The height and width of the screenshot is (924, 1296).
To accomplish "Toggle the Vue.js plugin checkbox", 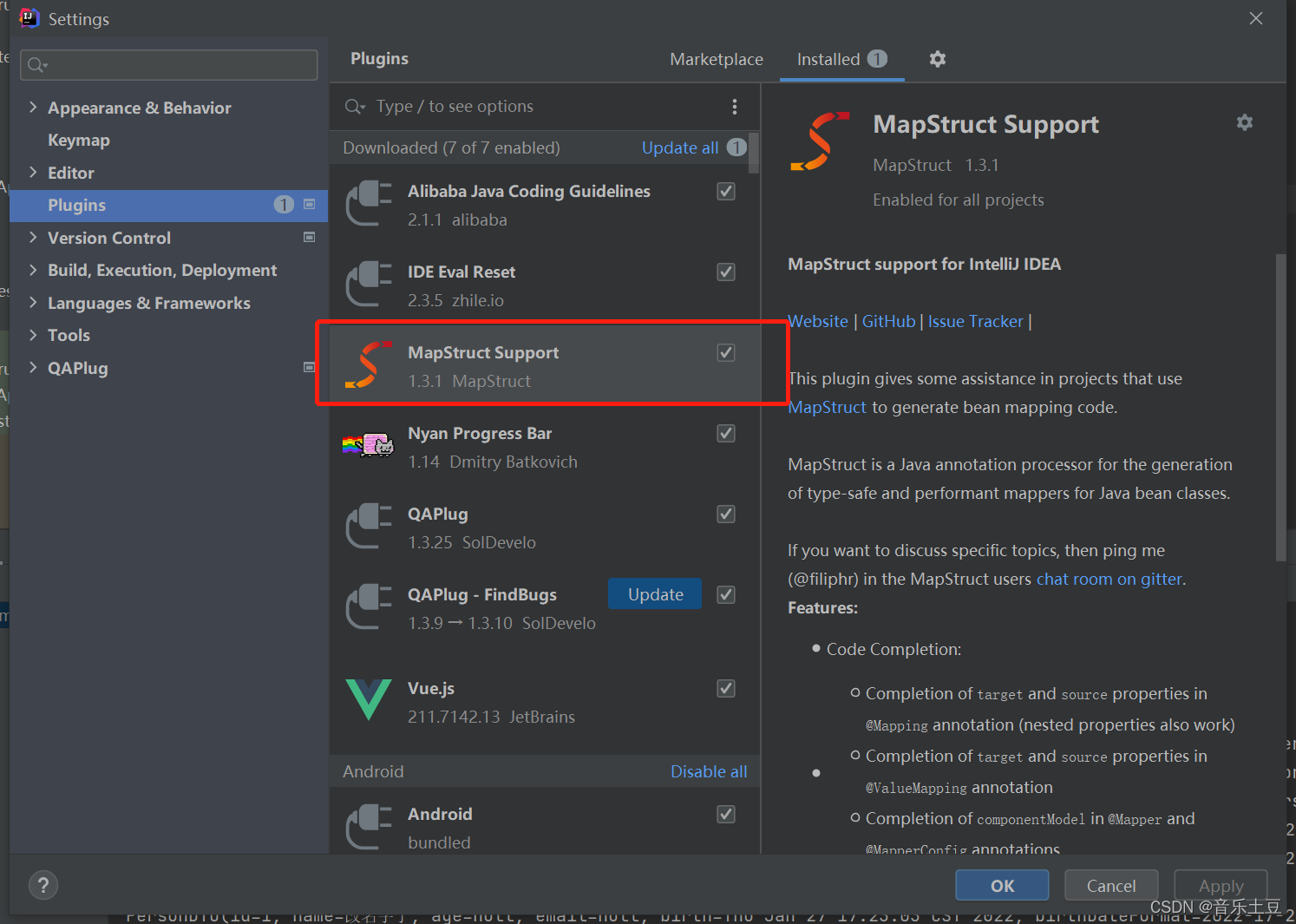I will pos(726,688).
